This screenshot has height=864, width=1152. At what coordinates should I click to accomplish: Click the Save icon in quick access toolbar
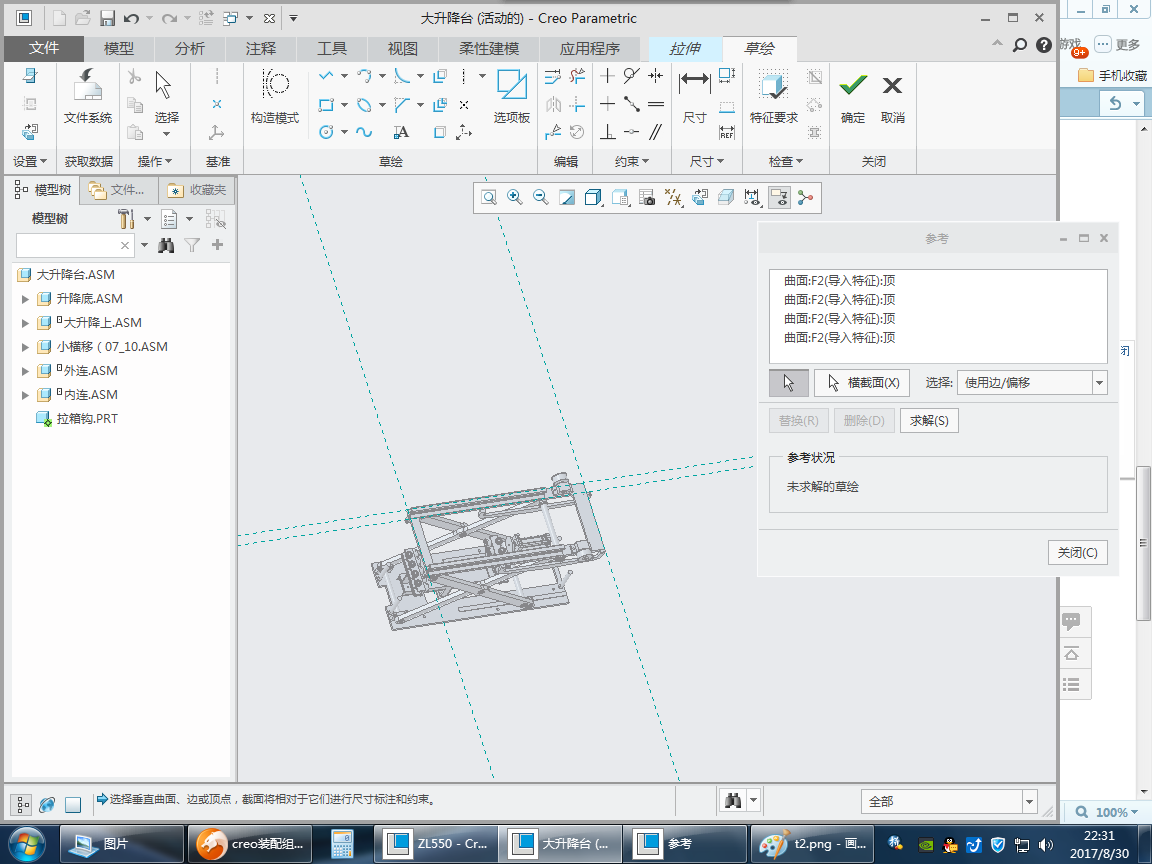(107, 18)
